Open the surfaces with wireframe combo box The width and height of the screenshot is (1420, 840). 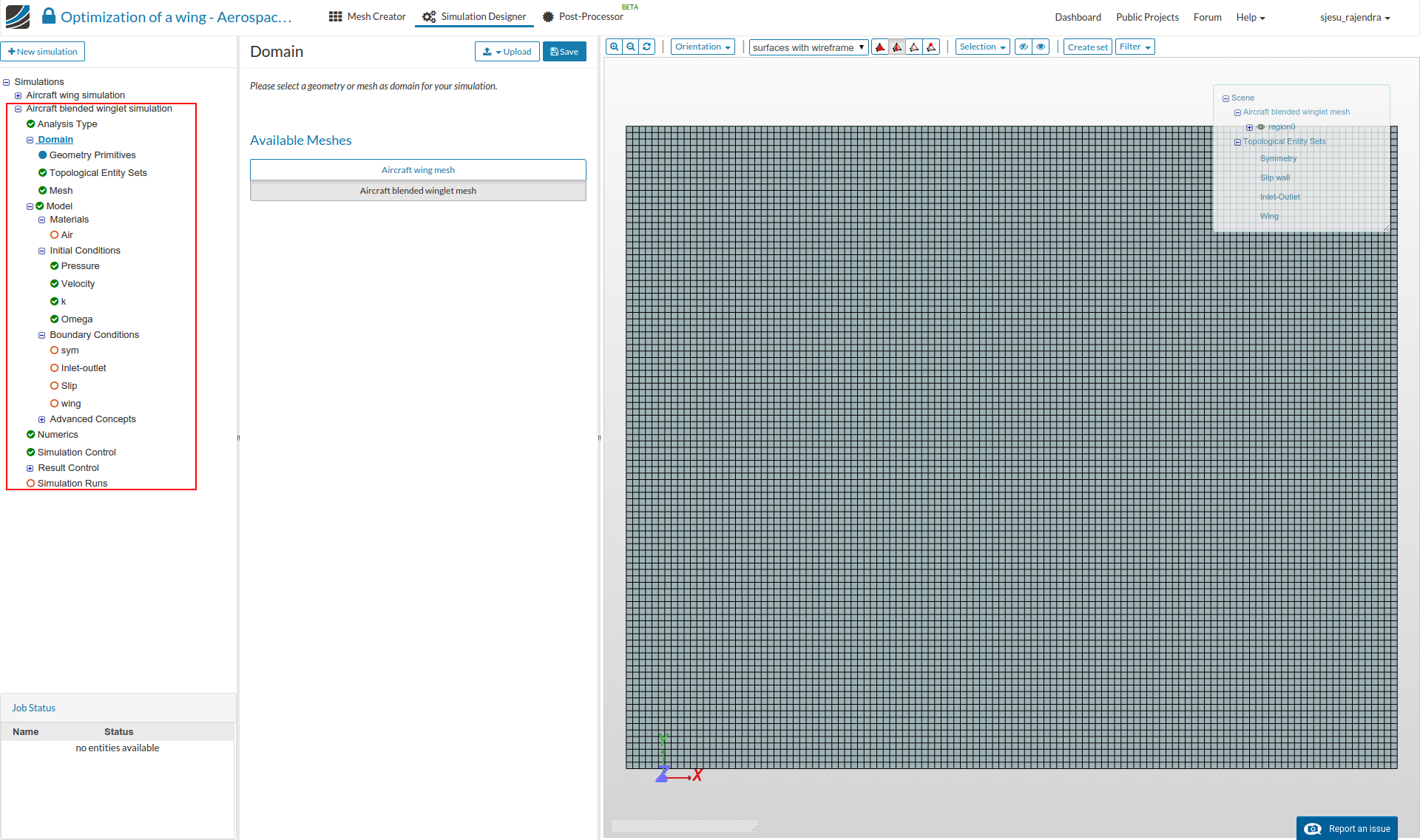pos(808,47)
